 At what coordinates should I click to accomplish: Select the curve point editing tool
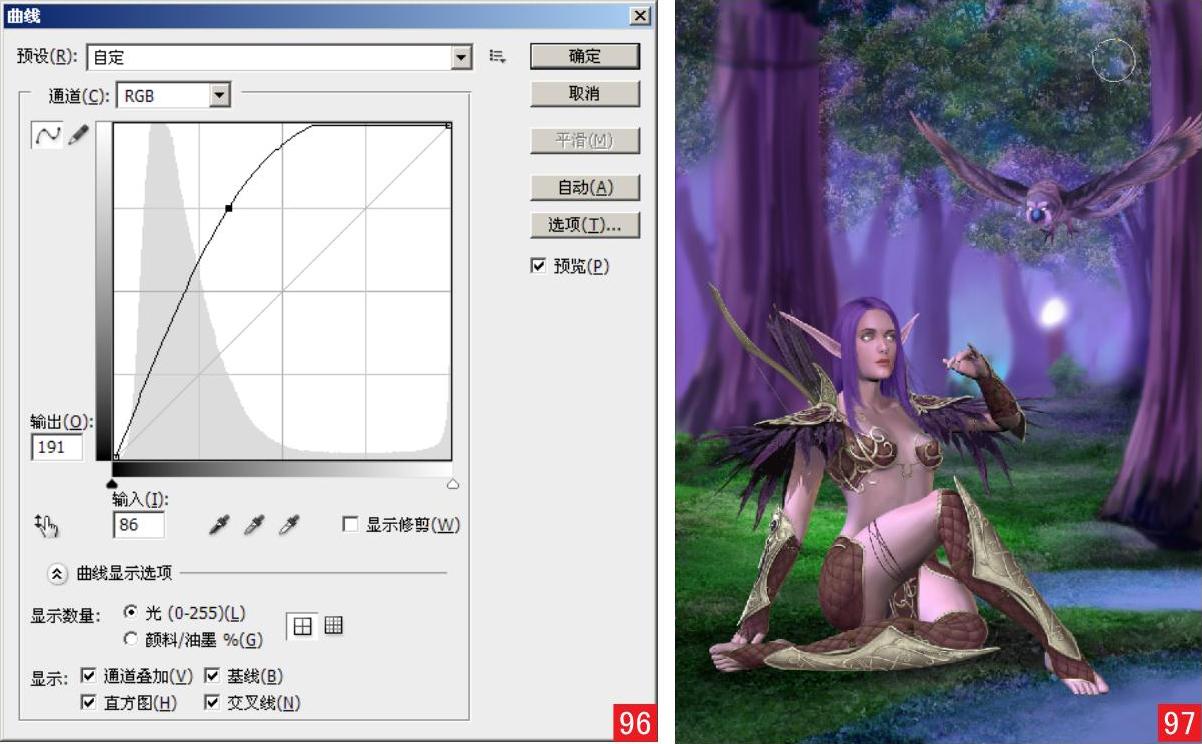(x=47, y=135)
